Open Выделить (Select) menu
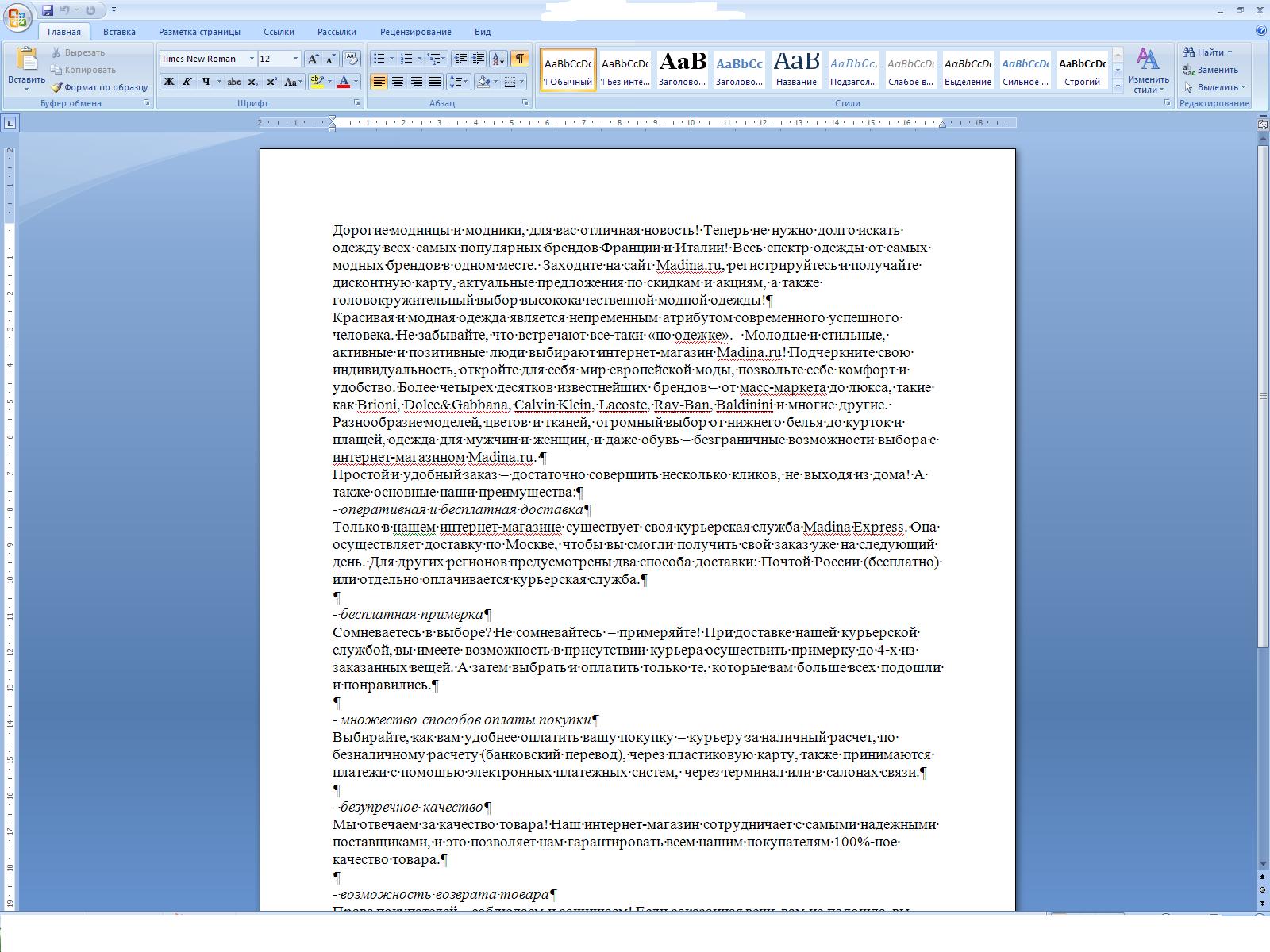Screen dimensions: 1270x952 tap(1214, 87)
